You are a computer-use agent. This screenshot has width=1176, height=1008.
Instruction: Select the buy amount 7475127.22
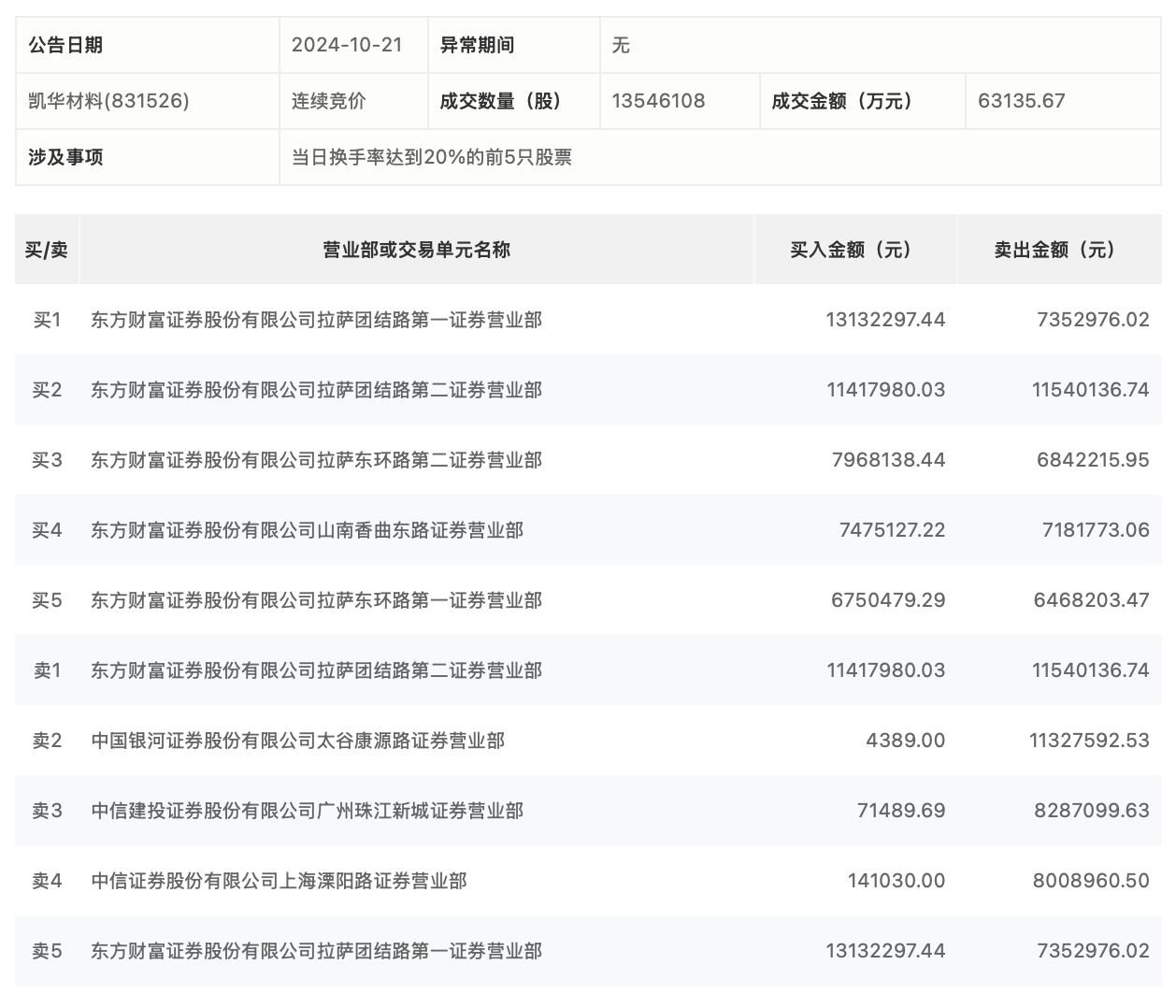click(x=892, y=530)
